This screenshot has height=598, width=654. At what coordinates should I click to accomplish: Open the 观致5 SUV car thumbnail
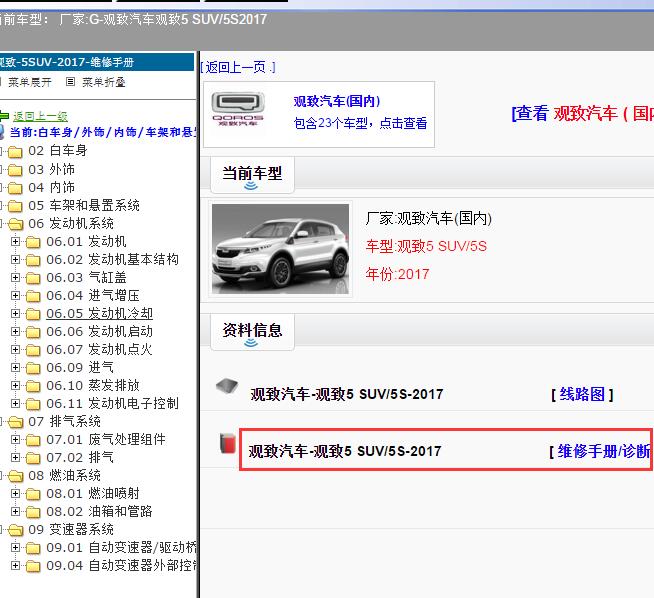(280, 249)
